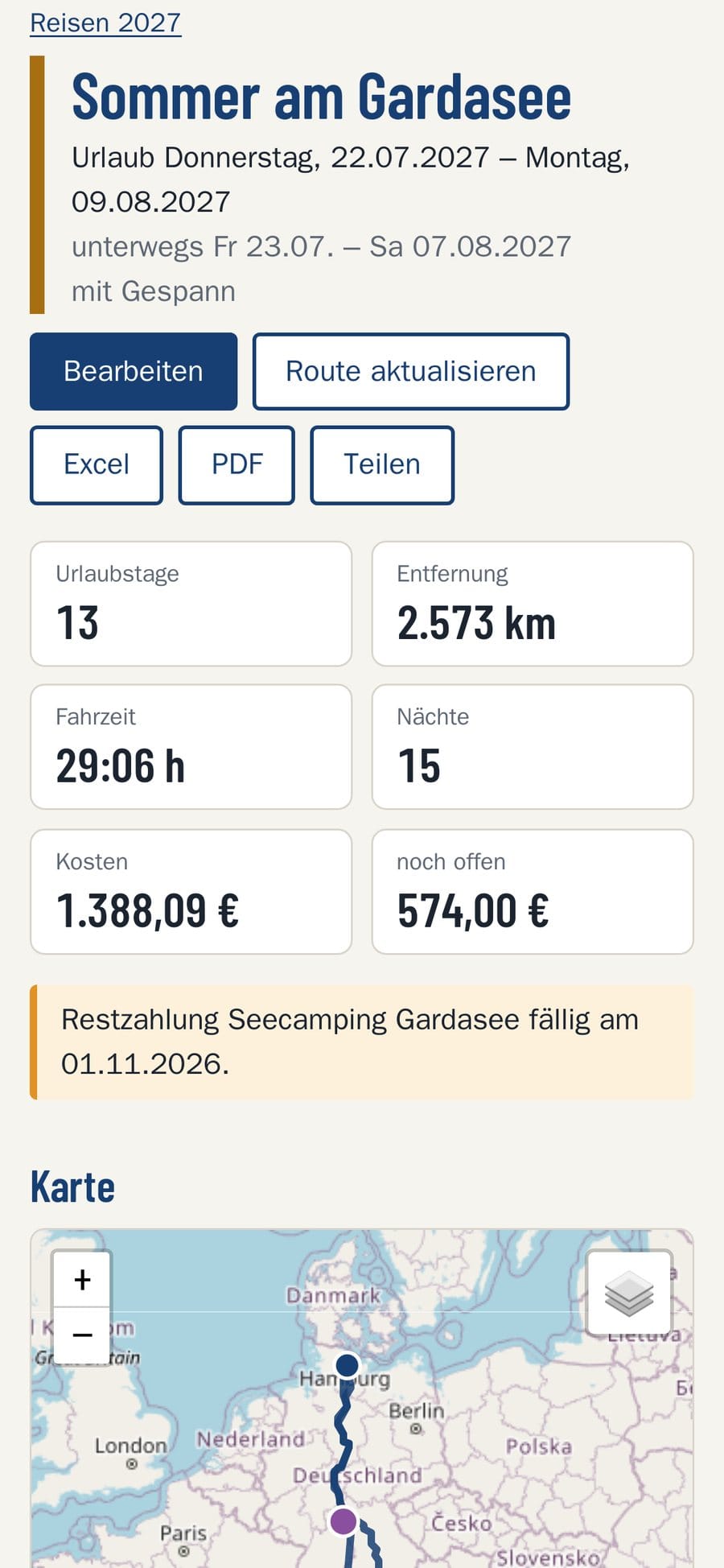Select the noch offen 574,00 € card

coord(533,892)
